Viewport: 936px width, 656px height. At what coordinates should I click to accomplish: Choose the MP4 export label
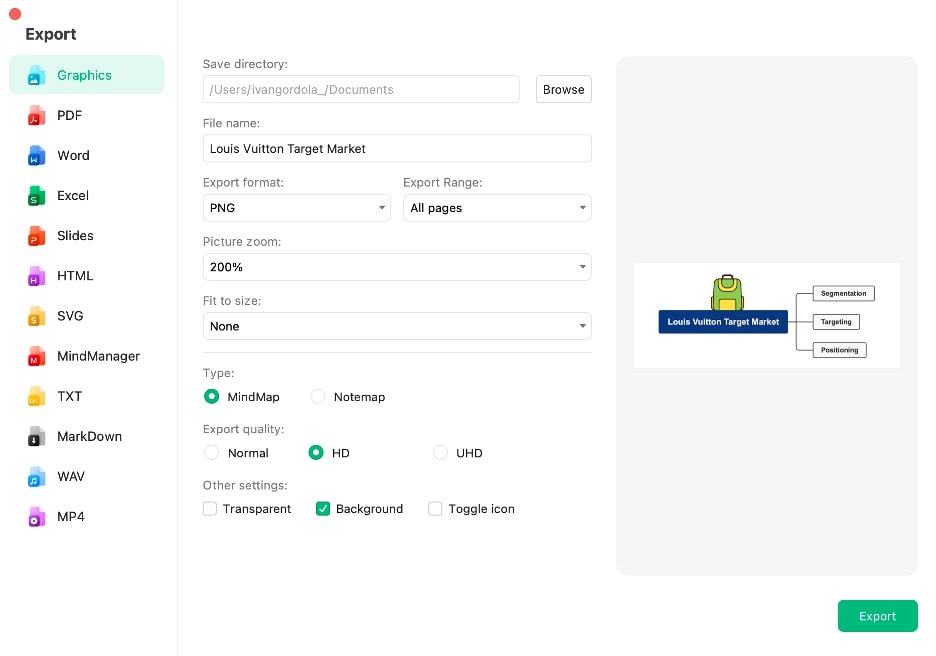point(71,517)
